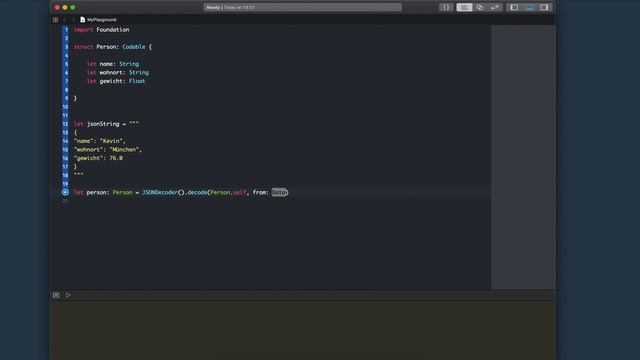The height and width of the screenshot is (360, 640).
Task: Open the version editor arrows button
Action: coord(495,7)
